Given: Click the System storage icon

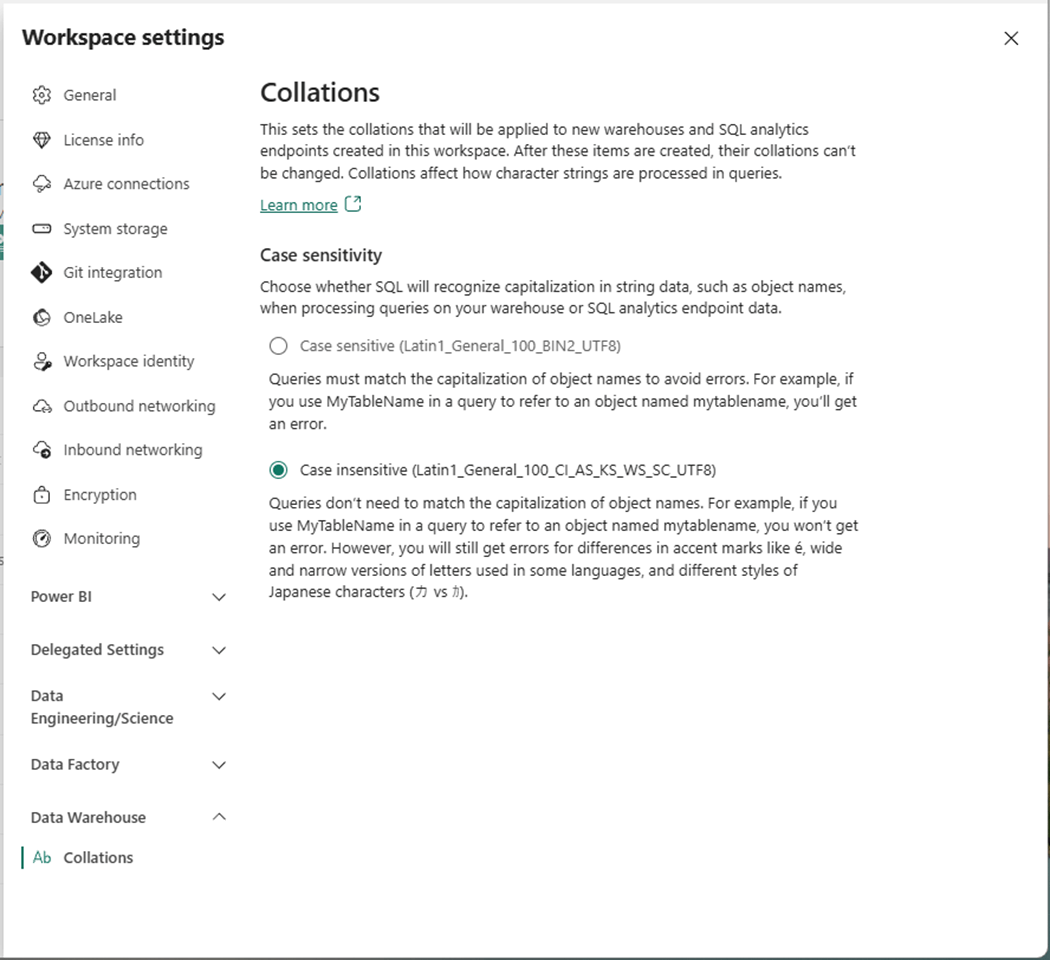Looking at the screenshot, I should (42, 229).
